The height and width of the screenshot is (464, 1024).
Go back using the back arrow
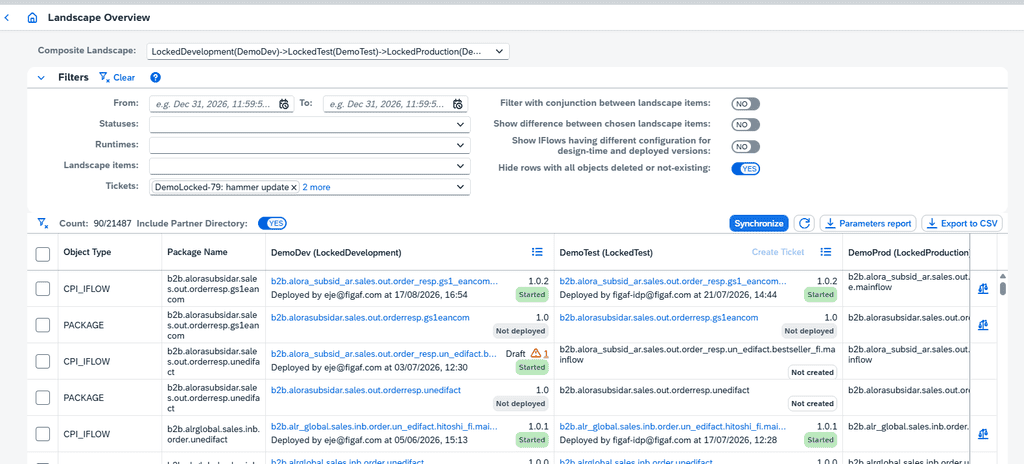(x=7, y=18)
